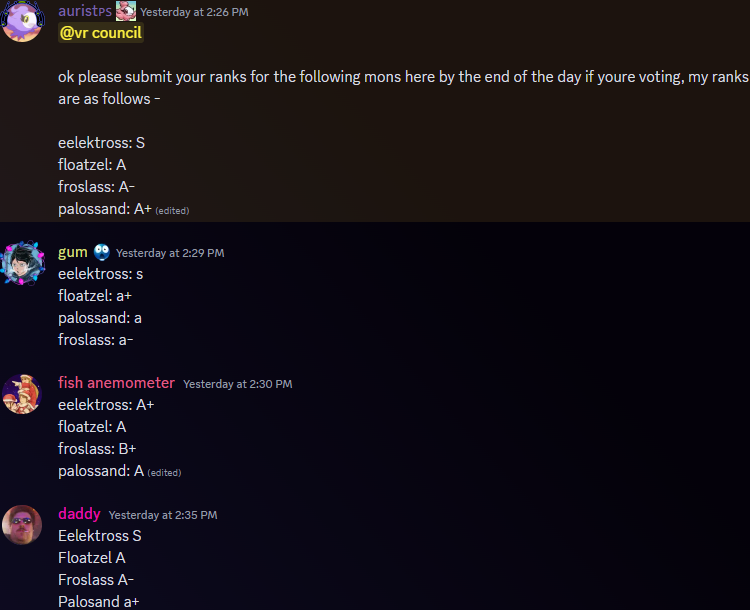This screenshot has width=750, height=610.
Task: Open the auristps username
Action: [85, 11]
